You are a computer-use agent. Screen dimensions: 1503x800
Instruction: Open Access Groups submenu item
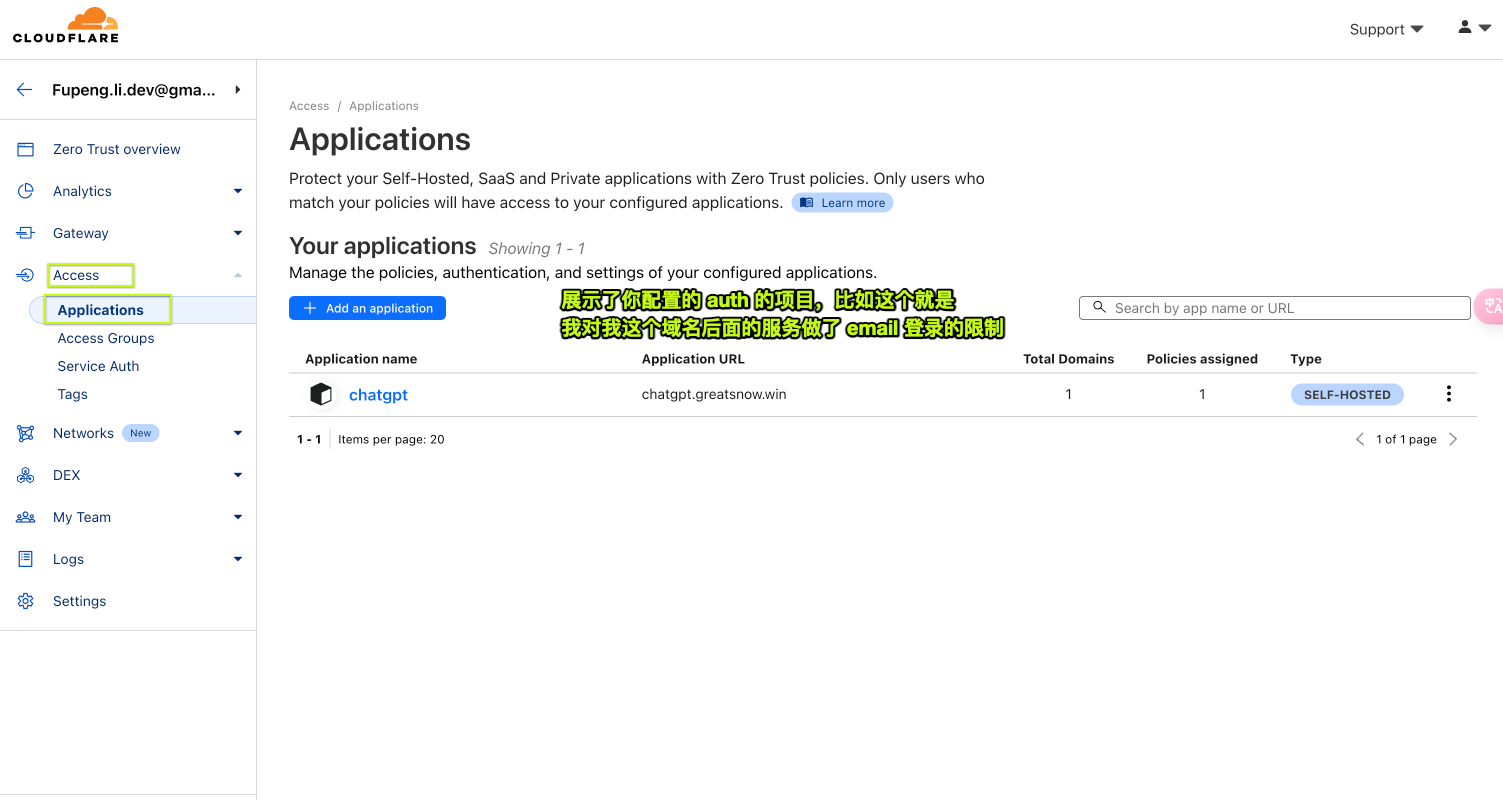click(106, 338)
